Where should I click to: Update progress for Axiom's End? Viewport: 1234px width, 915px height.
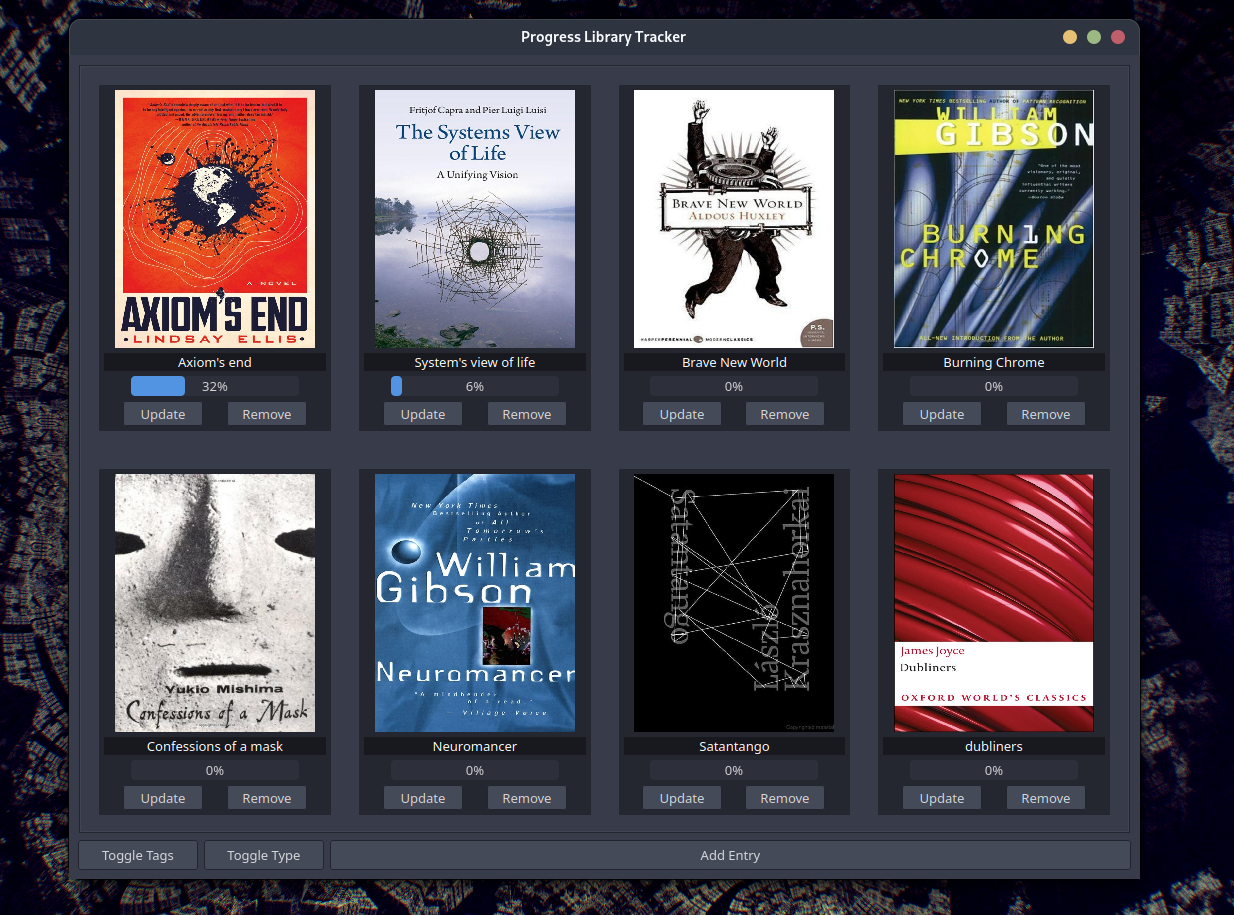tap(162, 413)
